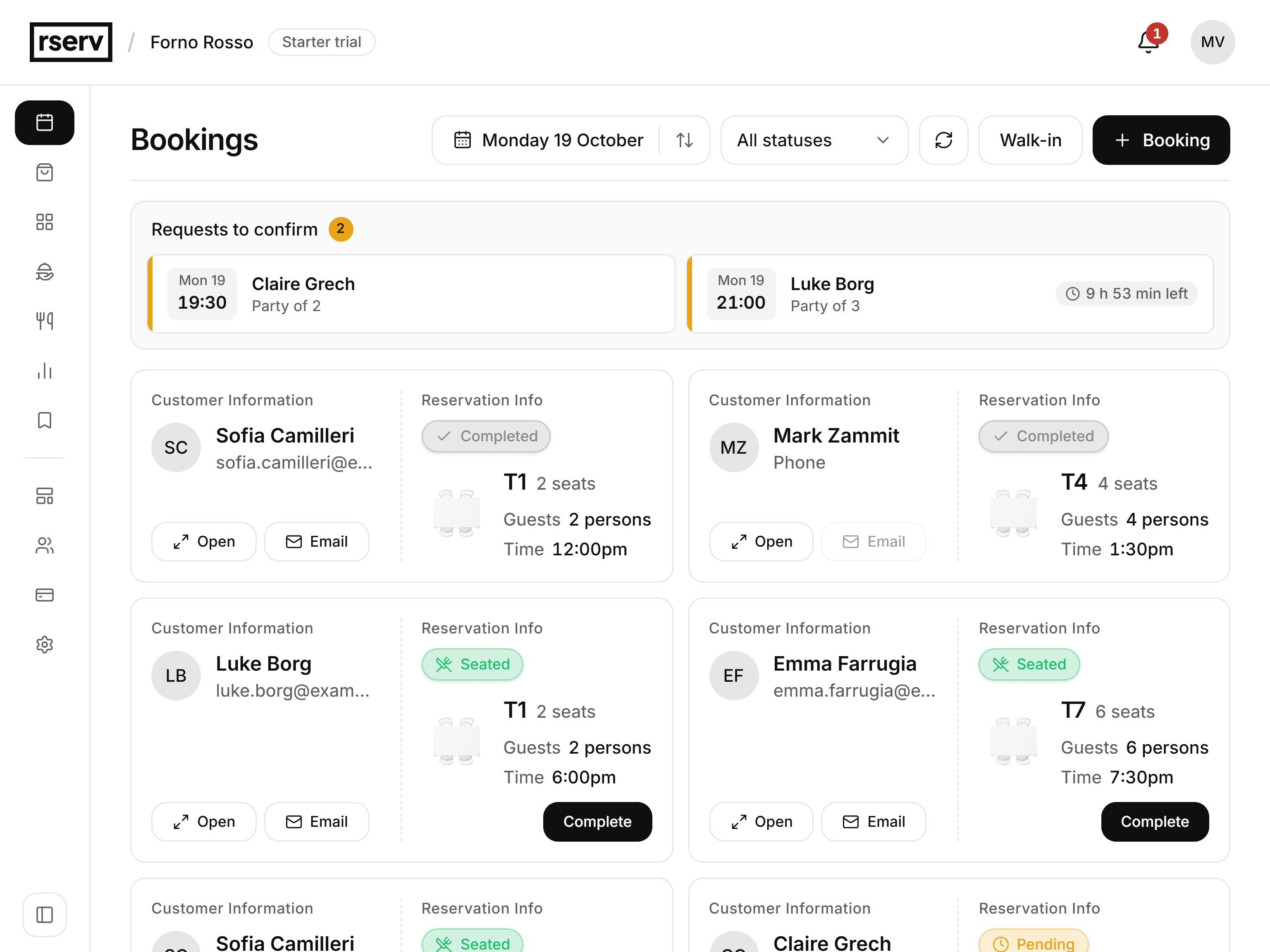1270x952 pixels.
Task: Open the table layout sidebar icon
Action: tap(44, 496)
